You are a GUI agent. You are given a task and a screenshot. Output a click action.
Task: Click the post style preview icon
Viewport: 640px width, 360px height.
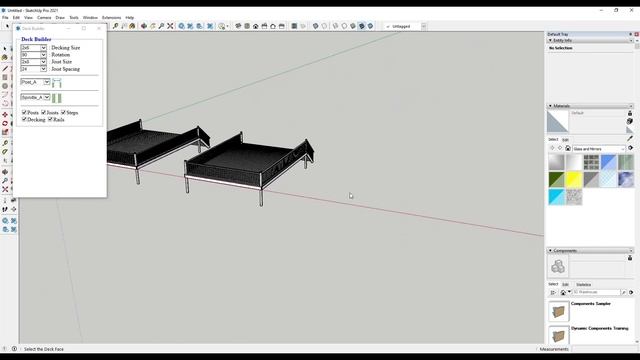pyautogui.click(x=57, y=83)
